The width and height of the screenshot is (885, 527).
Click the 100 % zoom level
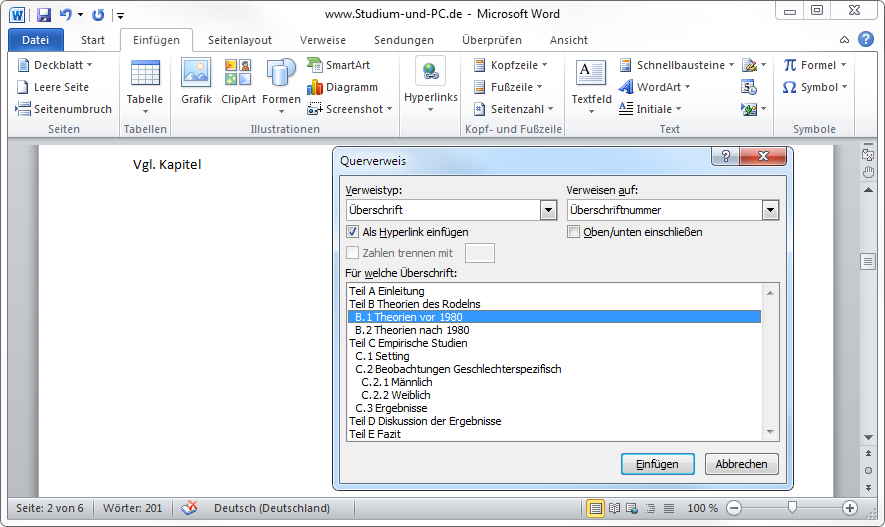(702, 508)
